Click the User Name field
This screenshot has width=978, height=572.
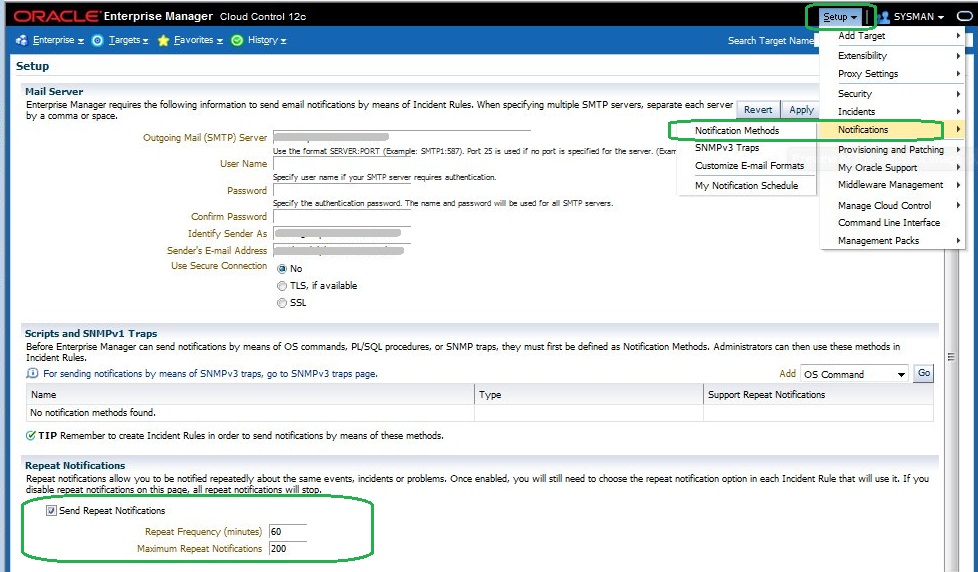(342, 164)
